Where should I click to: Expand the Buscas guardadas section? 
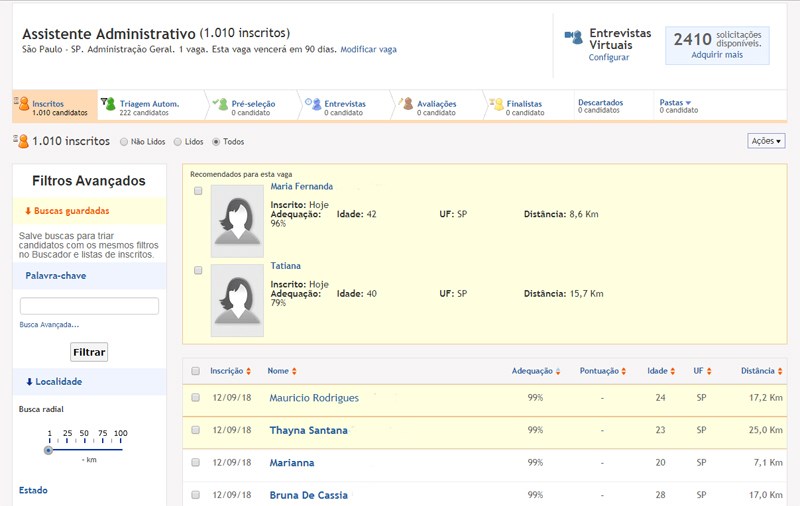pyautogui.click(x=89, y=211)
